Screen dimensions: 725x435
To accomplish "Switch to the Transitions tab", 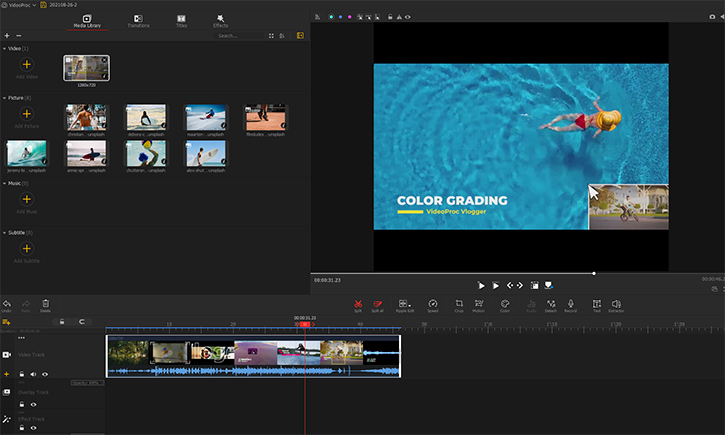I will (139, 20).
